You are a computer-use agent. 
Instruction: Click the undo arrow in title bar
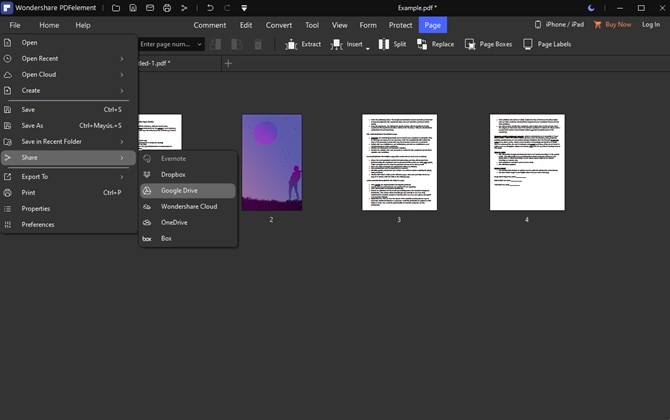210,8
